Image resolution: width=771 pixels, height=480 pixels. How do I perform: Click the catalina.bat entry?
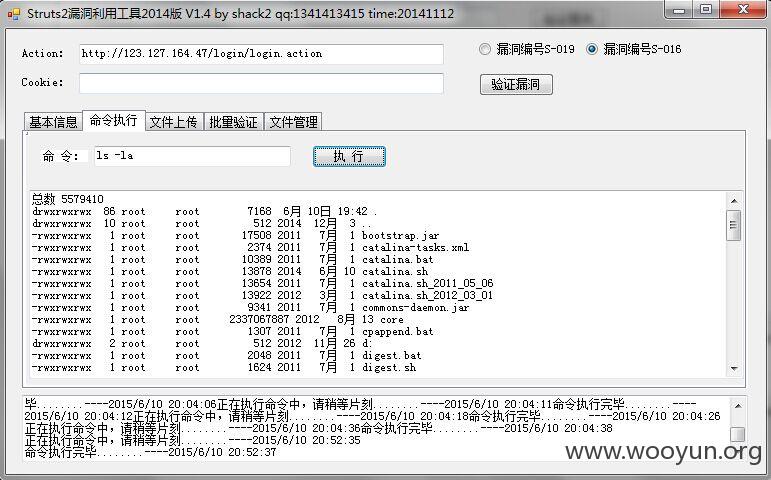pyautogui.click(x=397, y=260)
